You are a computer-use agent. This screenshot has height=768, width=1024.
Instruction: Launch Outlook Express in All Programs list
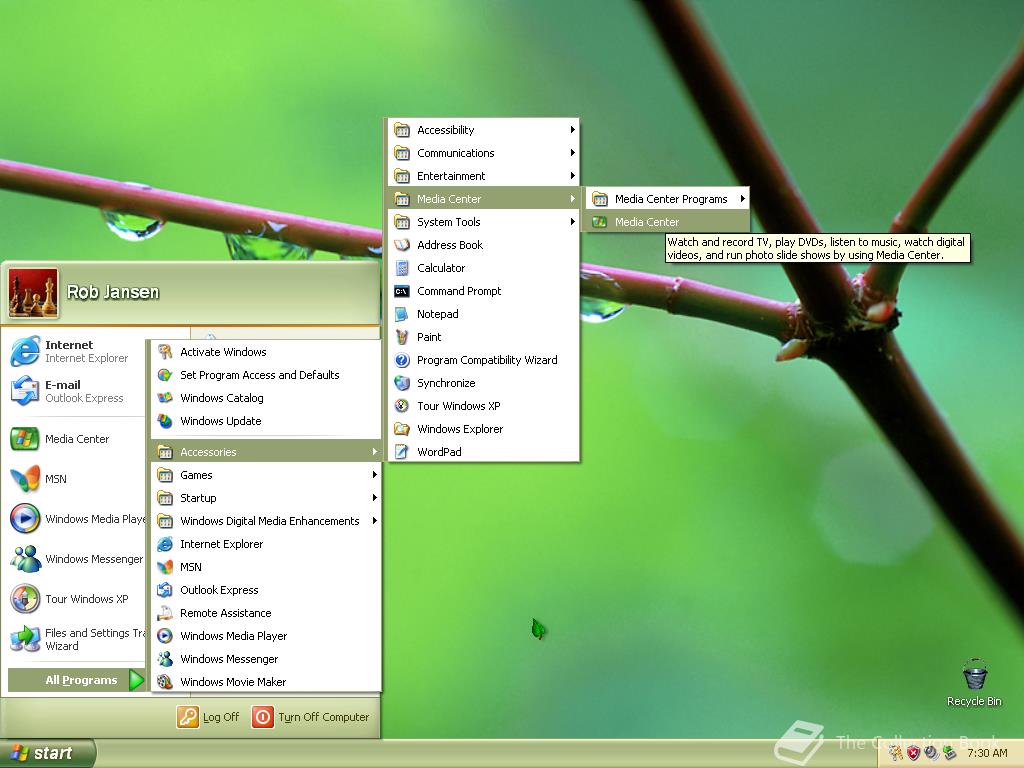point(266,590)
